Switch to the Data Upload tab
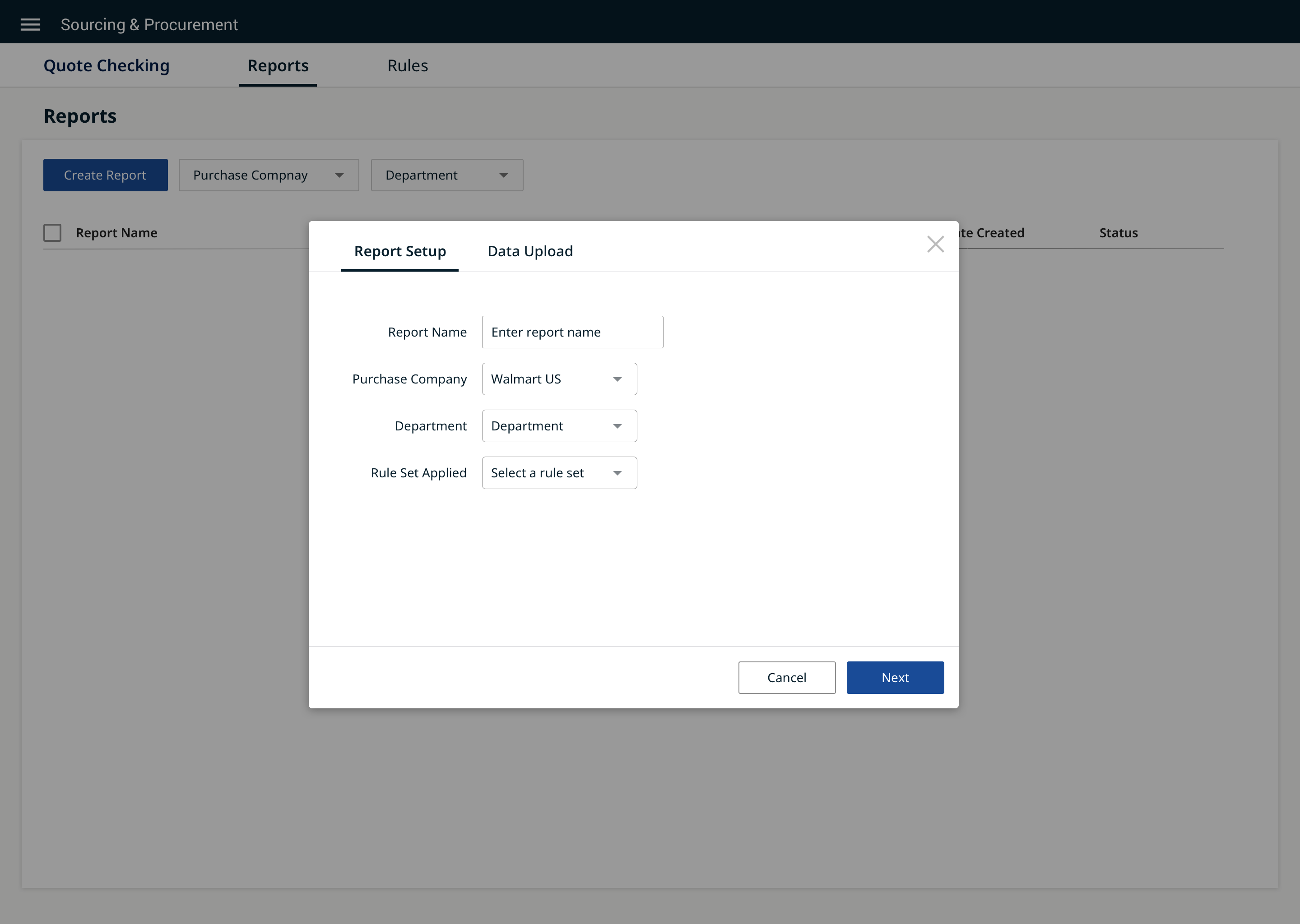1300x924 pixels. 530,251
